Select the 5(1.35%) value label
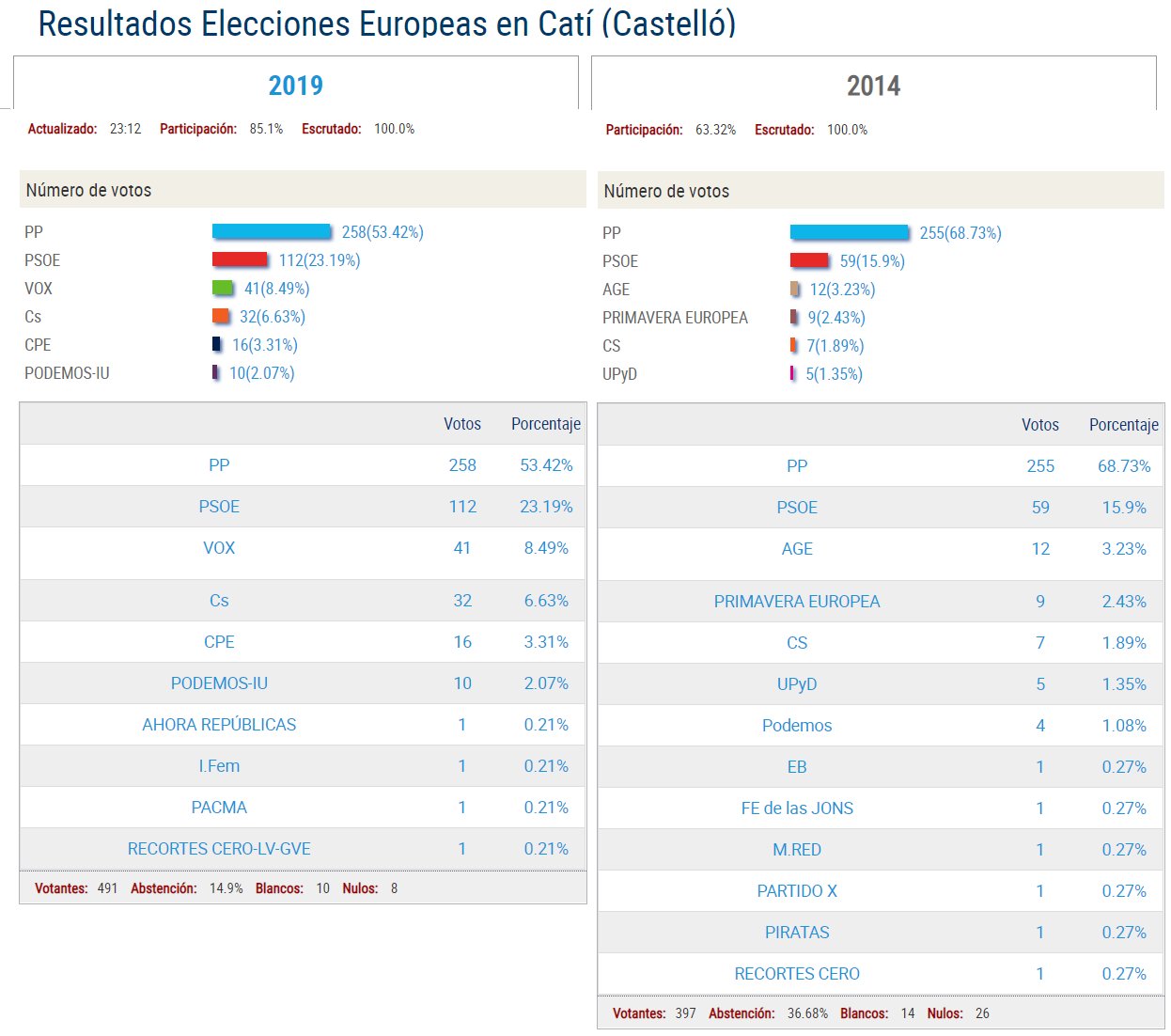 point(835,374)
